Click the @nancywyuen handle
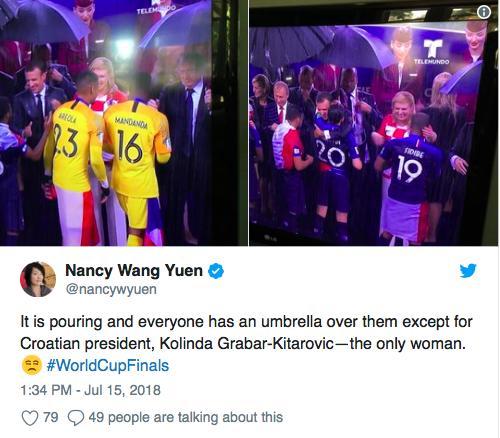Screen dimensions: 500x438 tap(111, 289)
